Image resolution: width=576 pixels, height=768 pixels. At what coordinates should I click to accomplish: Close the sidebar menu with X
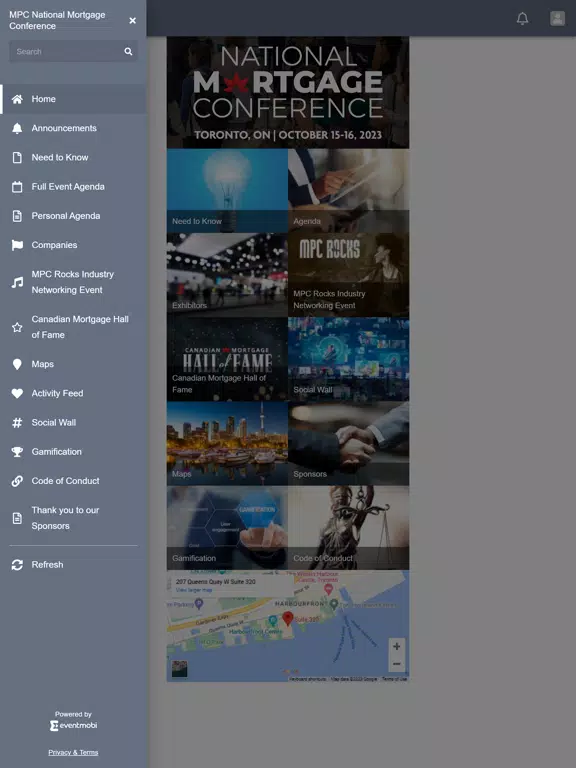132,21
